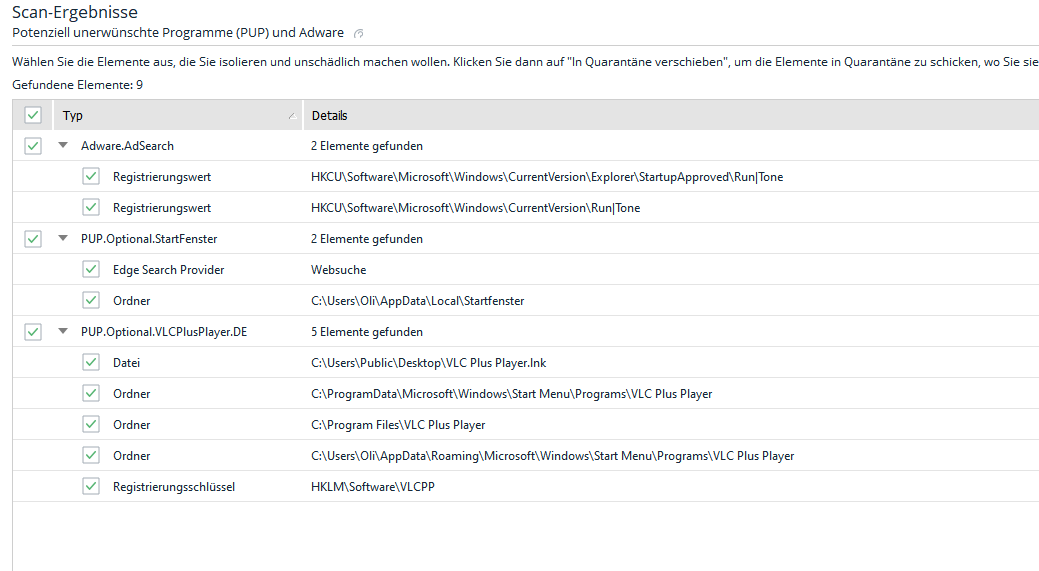
Task: Collapse the PUP.Optional.VLCPlusPlayer.DE group
Action: point(63,332)
